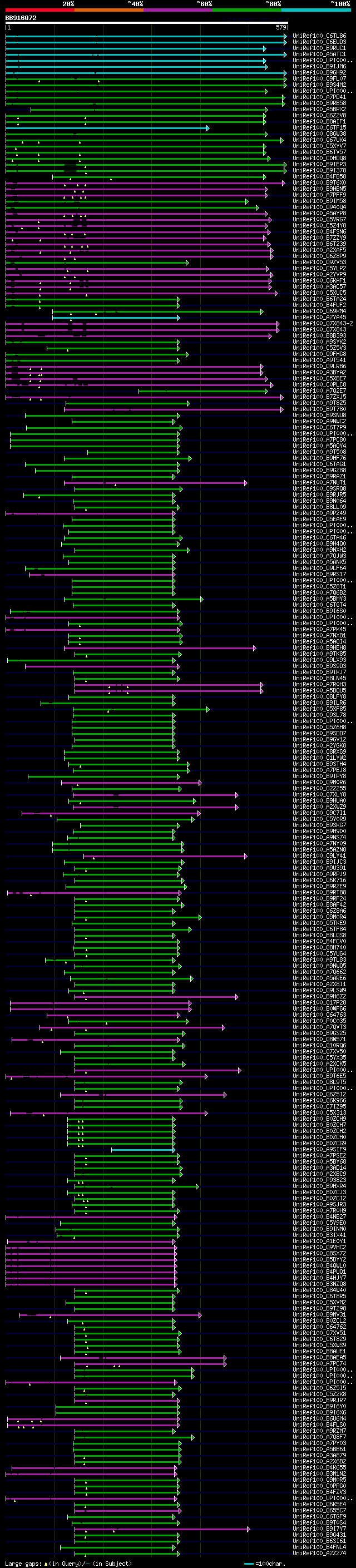Click the red ~20% identity legend bar

point(39,10)
